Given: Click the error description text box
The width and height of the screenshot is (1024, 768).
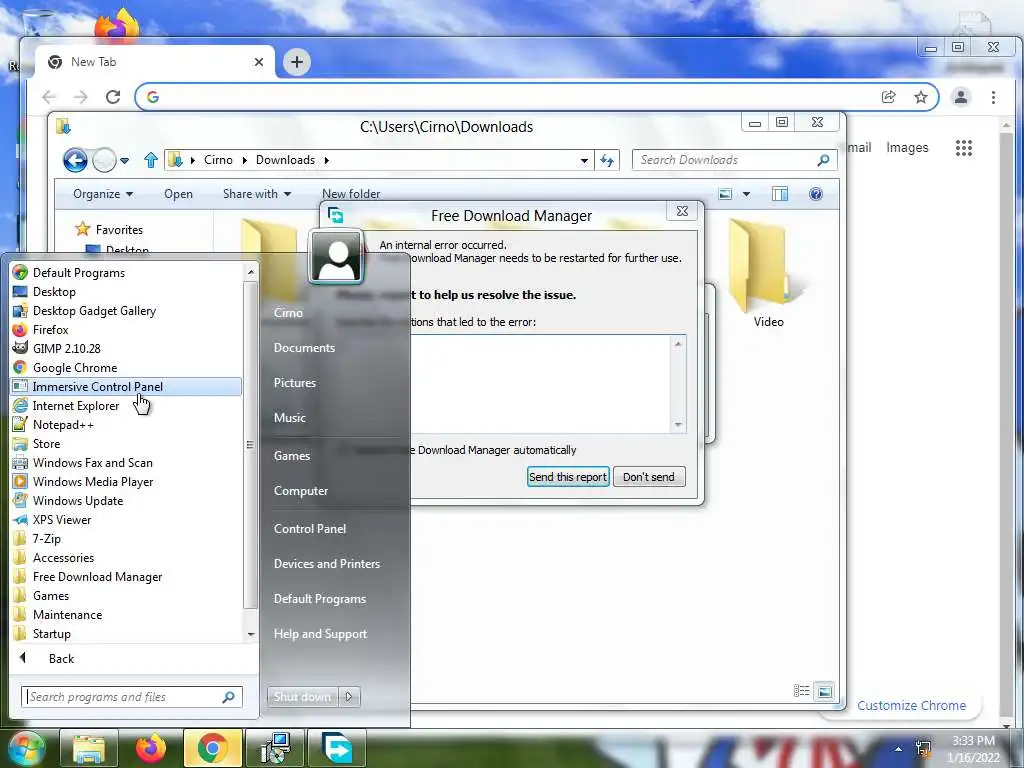Looking at the screenshot, I should [539, 383].
